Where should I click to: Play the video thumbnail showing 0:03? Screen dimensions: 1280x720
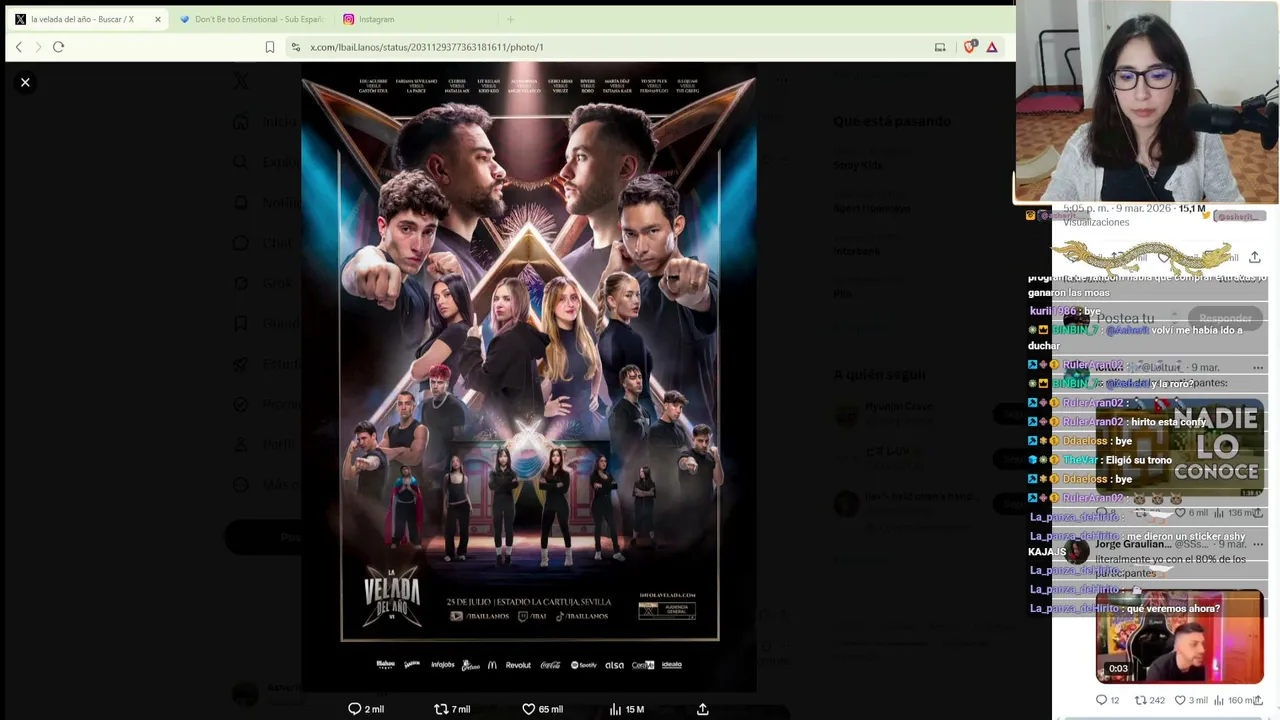pos(1180,637)
